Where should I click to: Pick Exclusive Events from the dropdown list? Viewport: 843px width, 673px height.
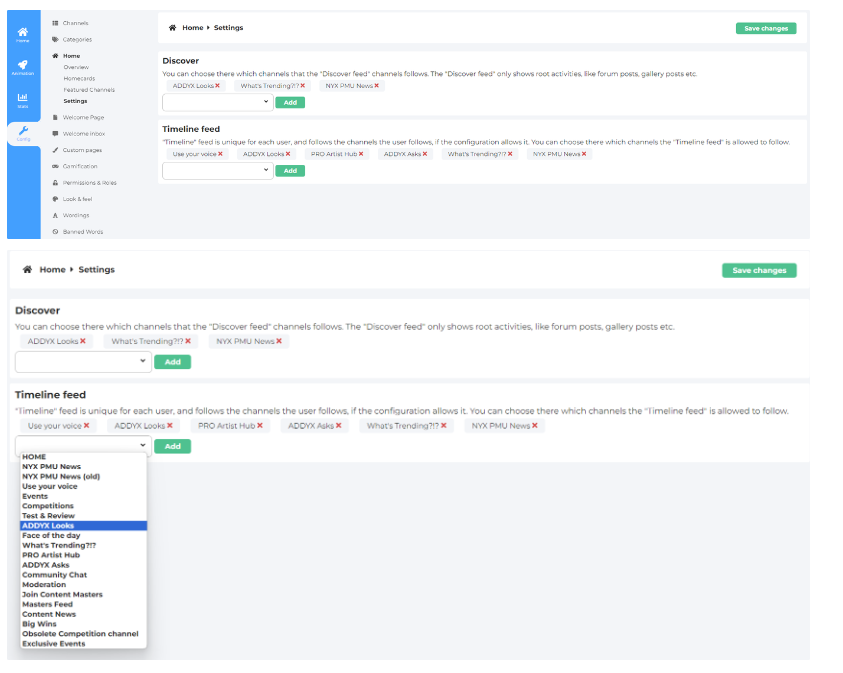point(53,644)
